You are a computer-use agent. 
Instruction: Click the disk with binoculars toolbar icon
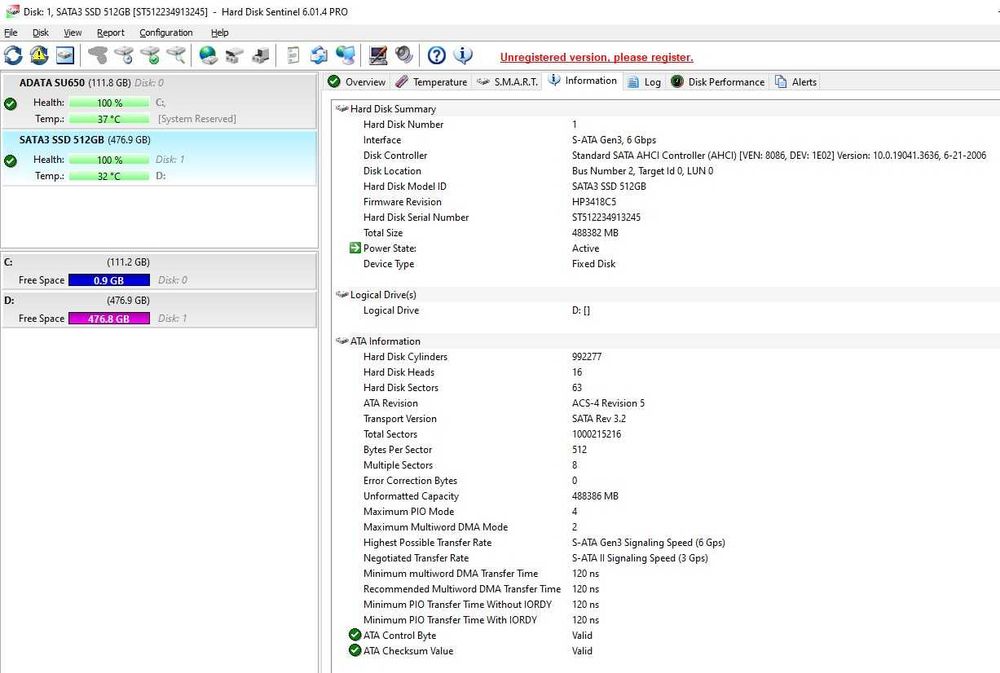pyautogui.click(x=234, y=55)
